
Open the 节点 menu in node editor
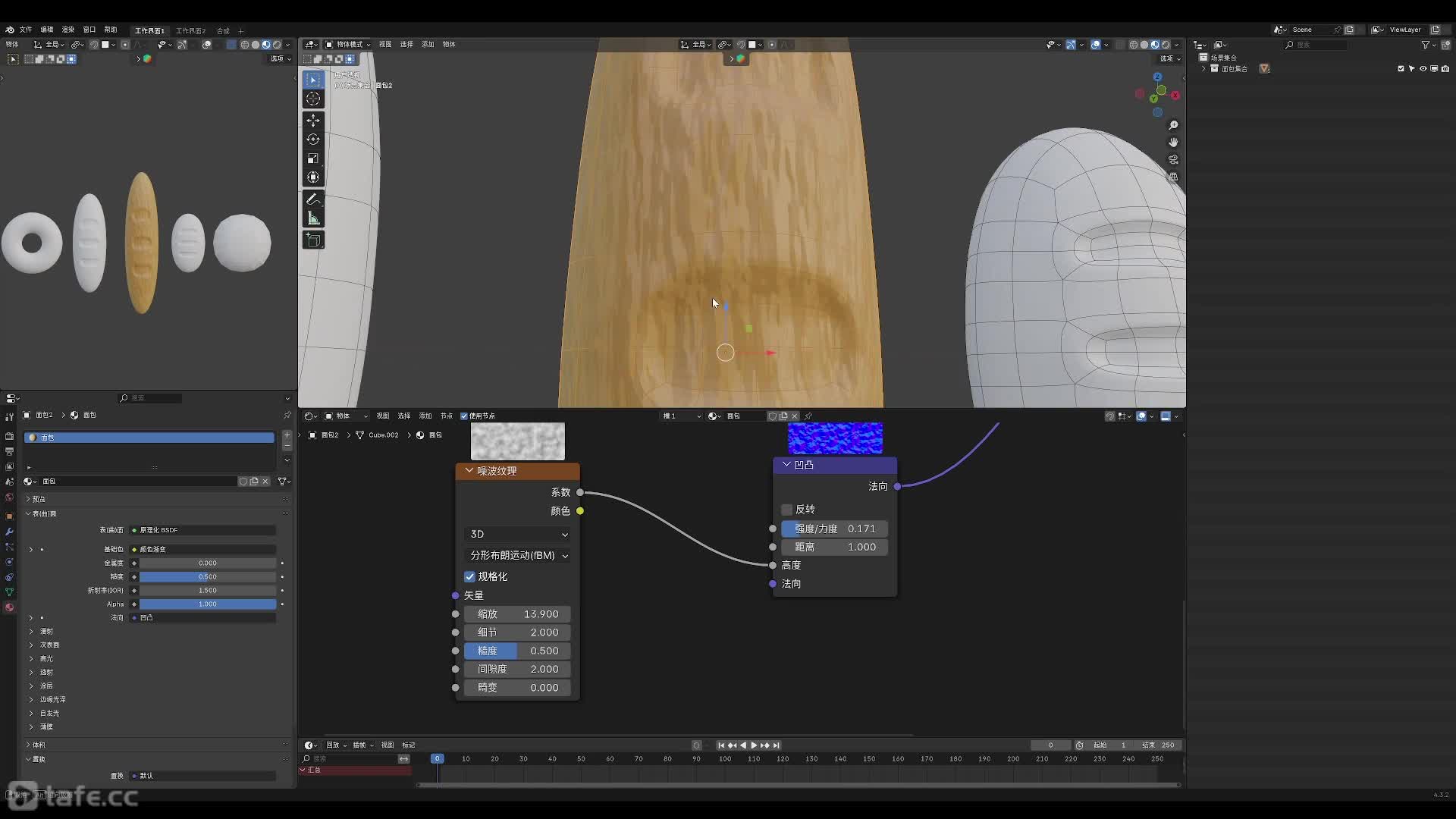pos(446,416)
